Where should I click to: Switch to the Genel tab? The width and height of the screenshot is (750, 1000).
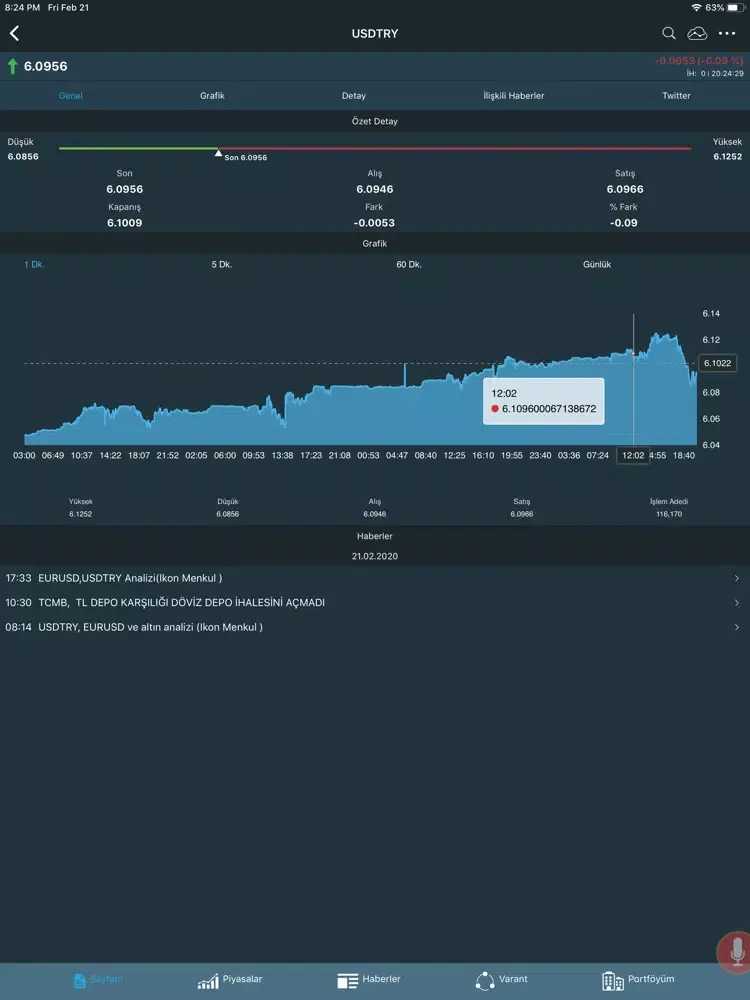click(71, 96)
